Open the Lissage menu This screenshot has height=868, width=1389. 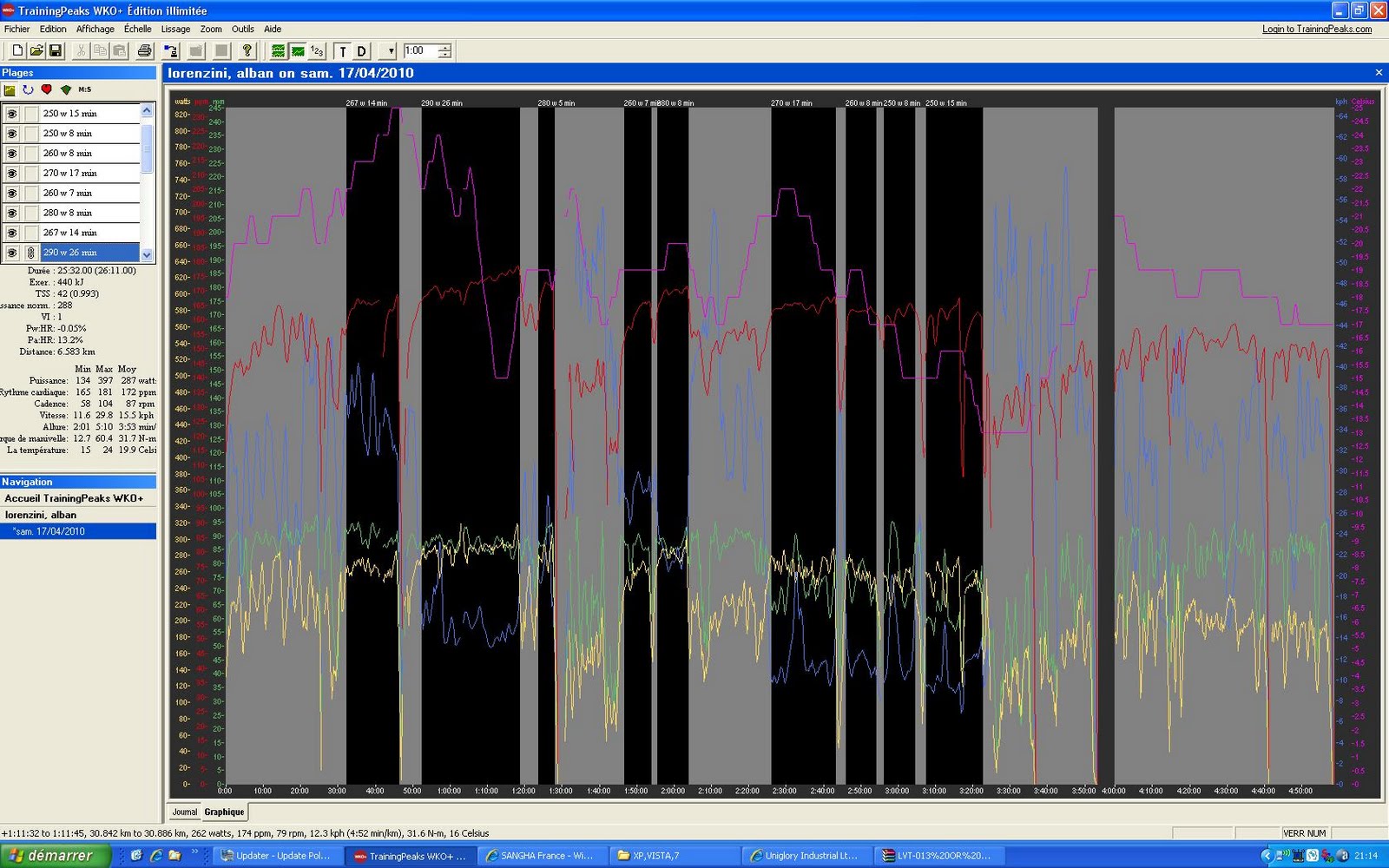(175, 29)
